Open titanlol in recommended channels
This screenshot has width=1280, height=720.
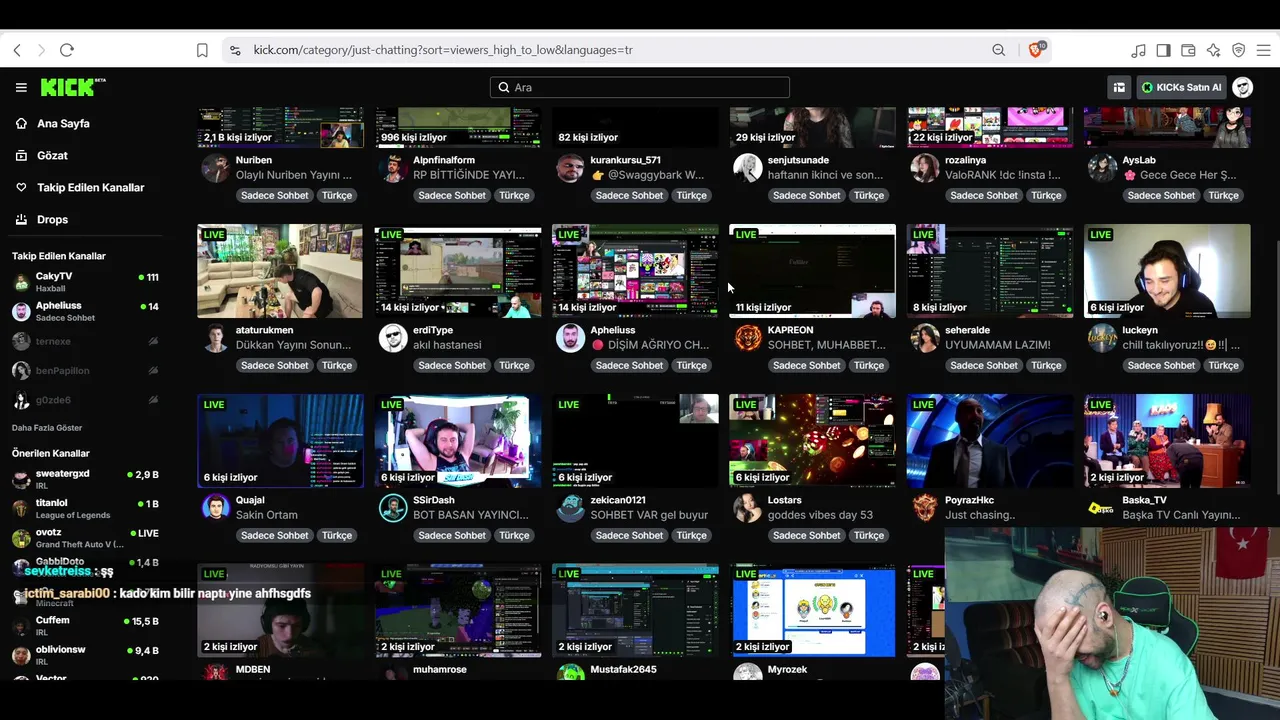coord(85,508)
